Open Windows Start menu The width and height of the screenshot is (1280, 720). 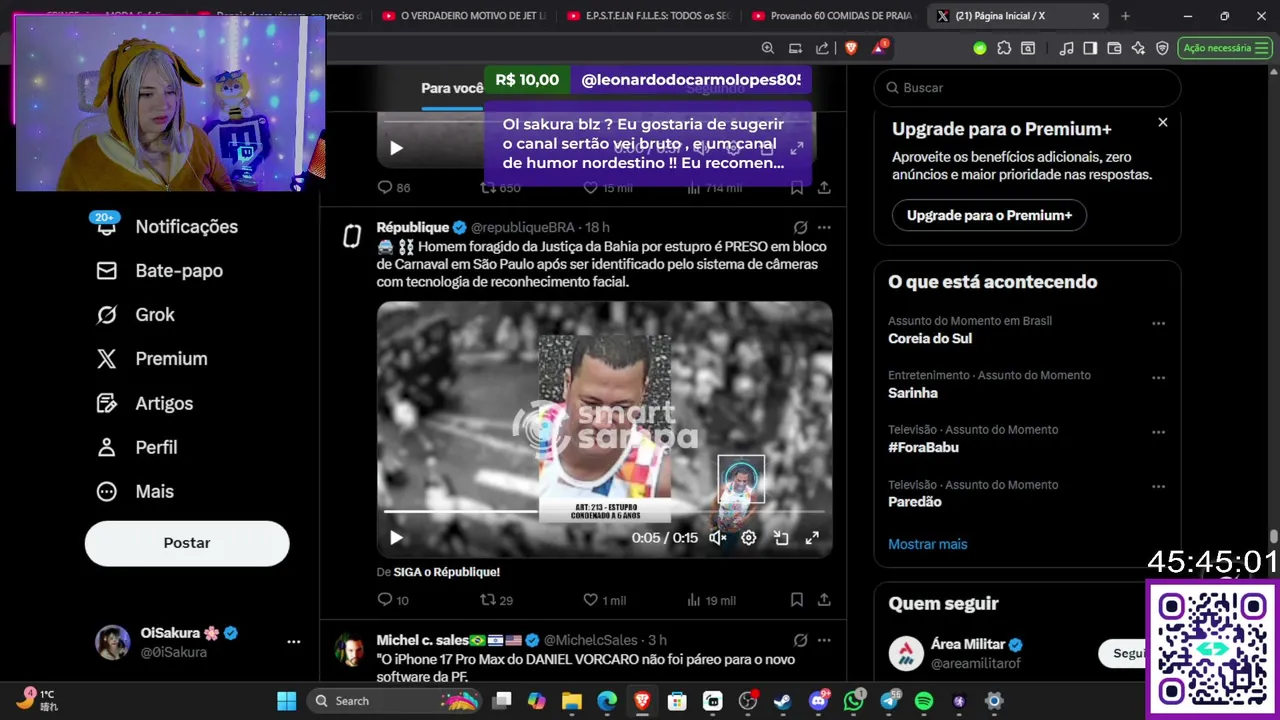click(287, 701)
